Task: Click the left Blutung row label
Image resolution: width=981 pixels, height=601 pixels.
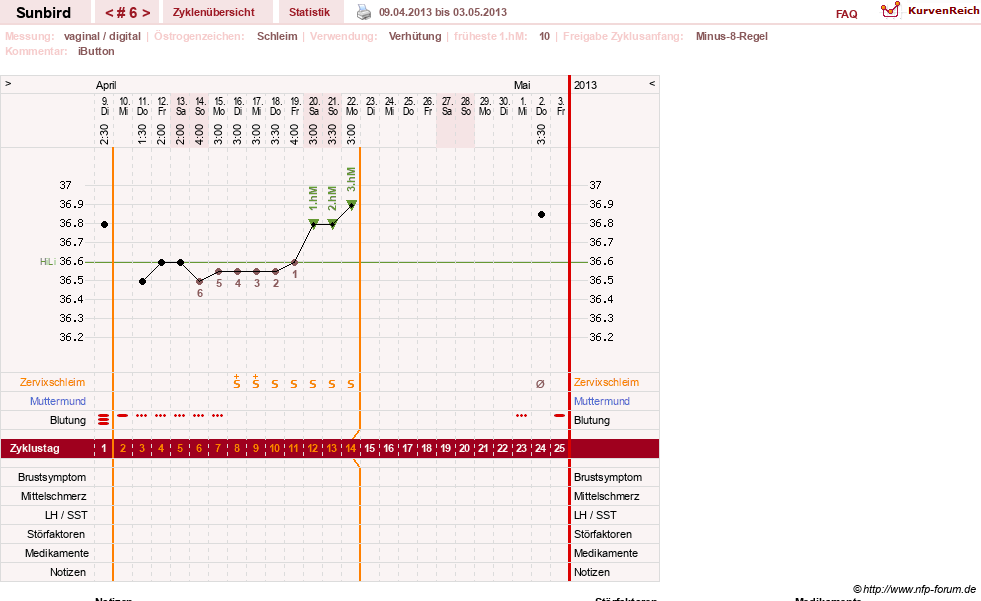Action: [x=68, y=420]
